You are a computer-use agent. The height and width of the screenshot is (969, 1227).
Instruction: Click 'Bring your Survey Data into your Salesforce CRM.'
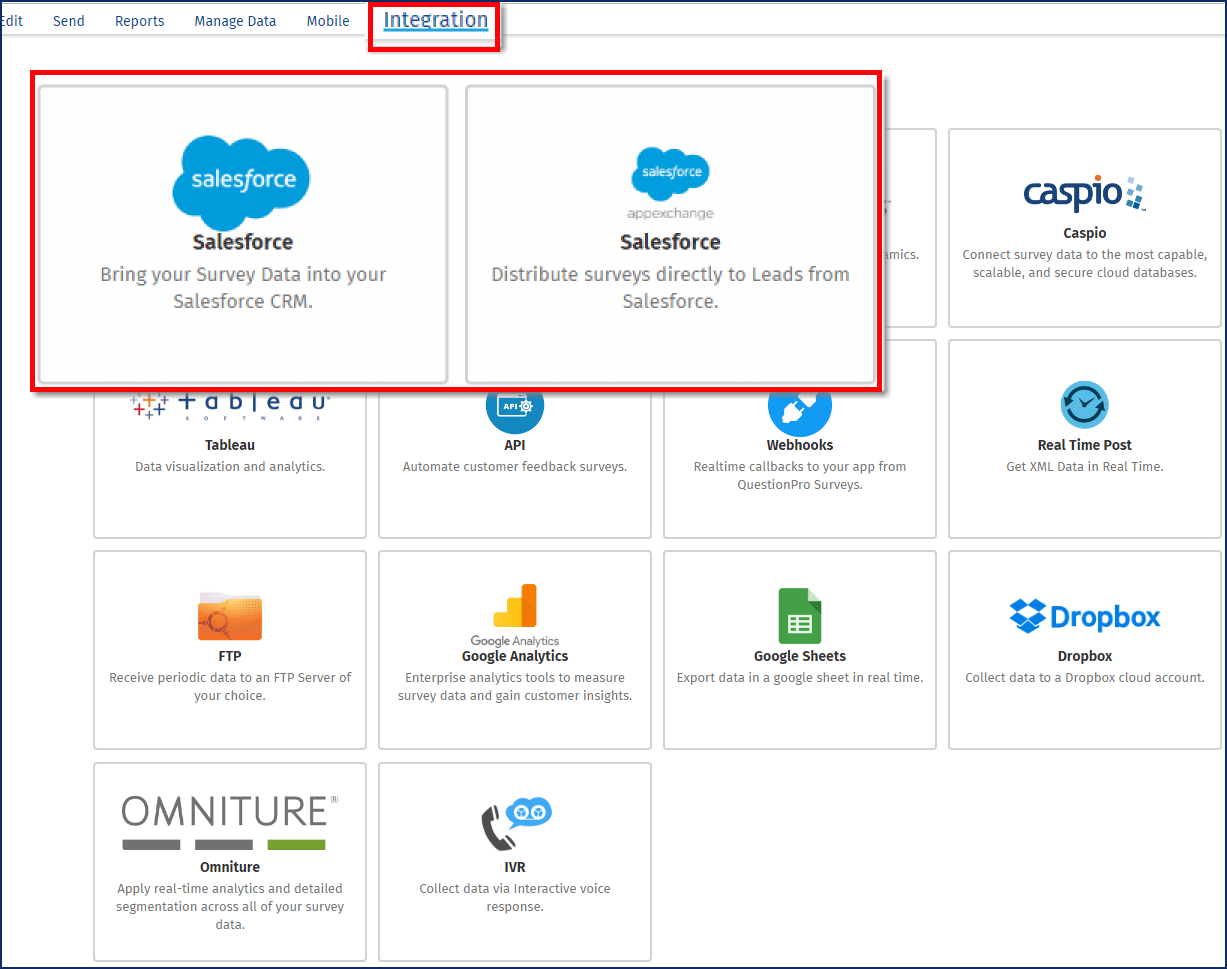(x=243, y=287)
